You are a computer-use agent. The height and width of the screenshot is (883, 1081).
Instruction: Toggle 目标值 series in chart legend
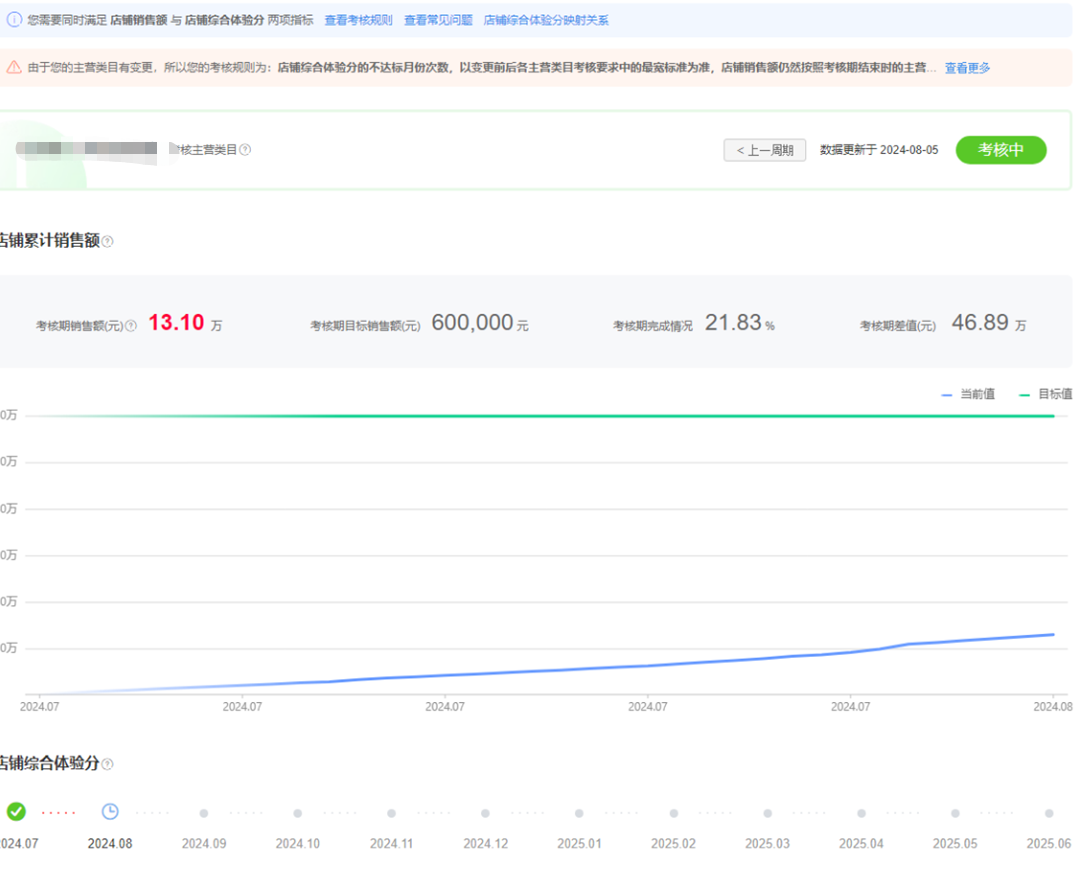pos(1045,395)
